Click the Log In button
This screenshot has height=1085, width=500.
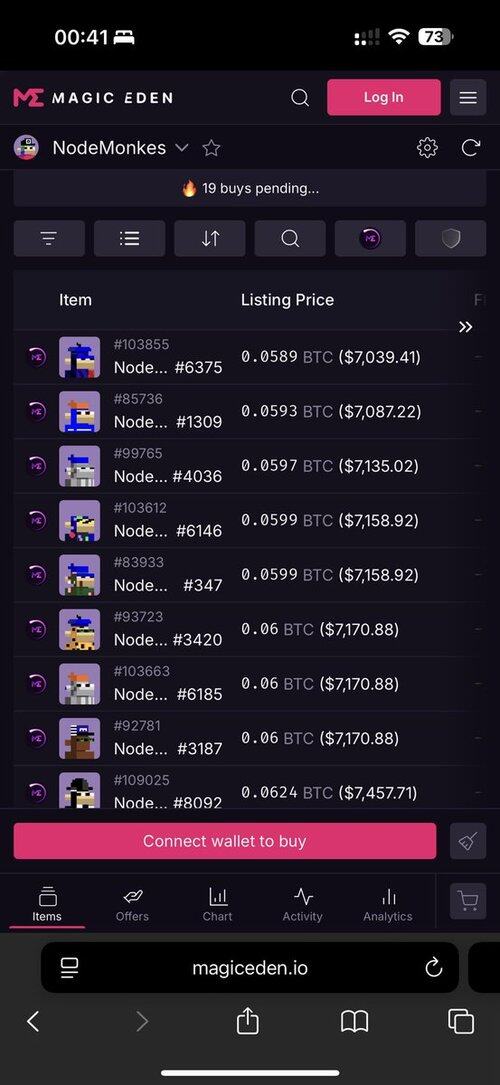tap(384, 98)
